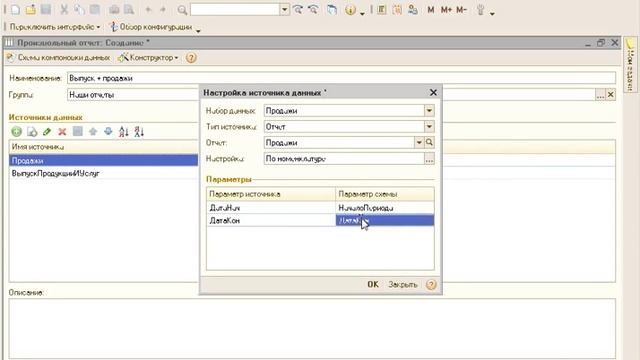640x360 pixels.
Task: Click the green Add data source icon
Action: coord(16,131)
